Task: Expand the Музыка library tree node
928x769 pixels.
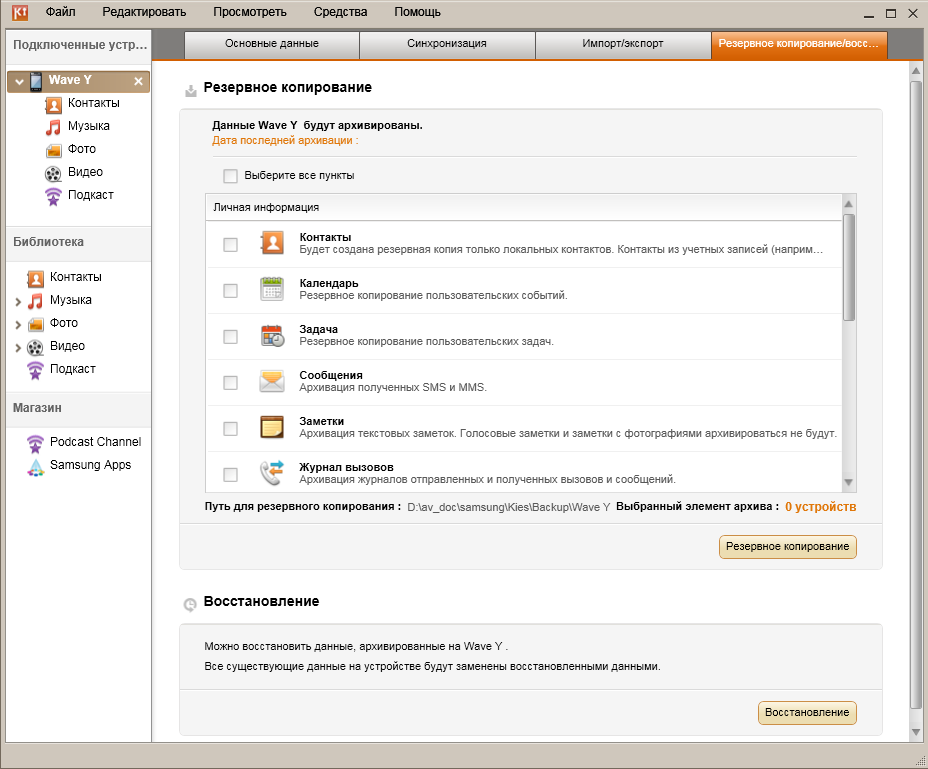Action: [18, 301]
